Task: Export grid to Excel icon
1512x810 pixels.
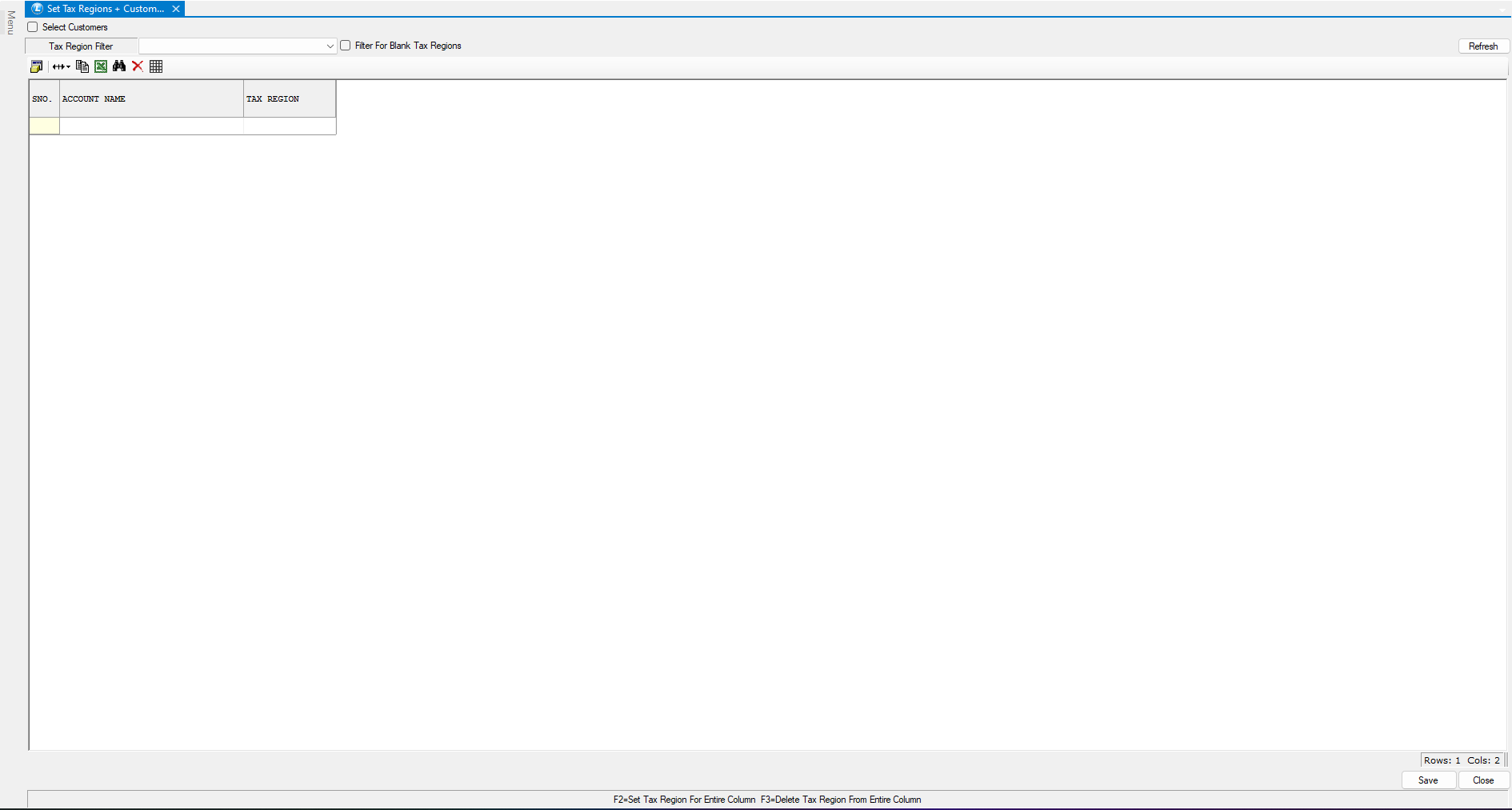Action: click(x=101, y=66)
